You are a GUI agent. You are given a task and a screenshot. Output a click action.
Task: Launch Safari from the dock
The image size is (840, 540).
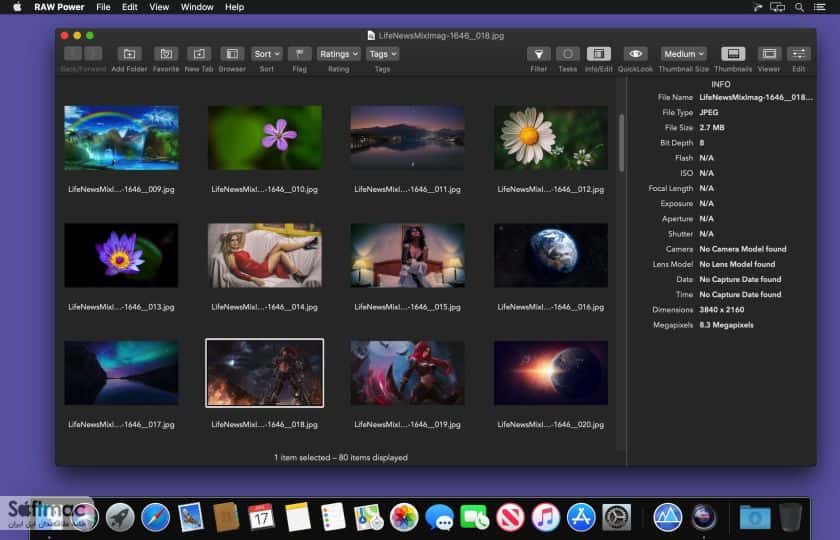(x=155, y=518)
